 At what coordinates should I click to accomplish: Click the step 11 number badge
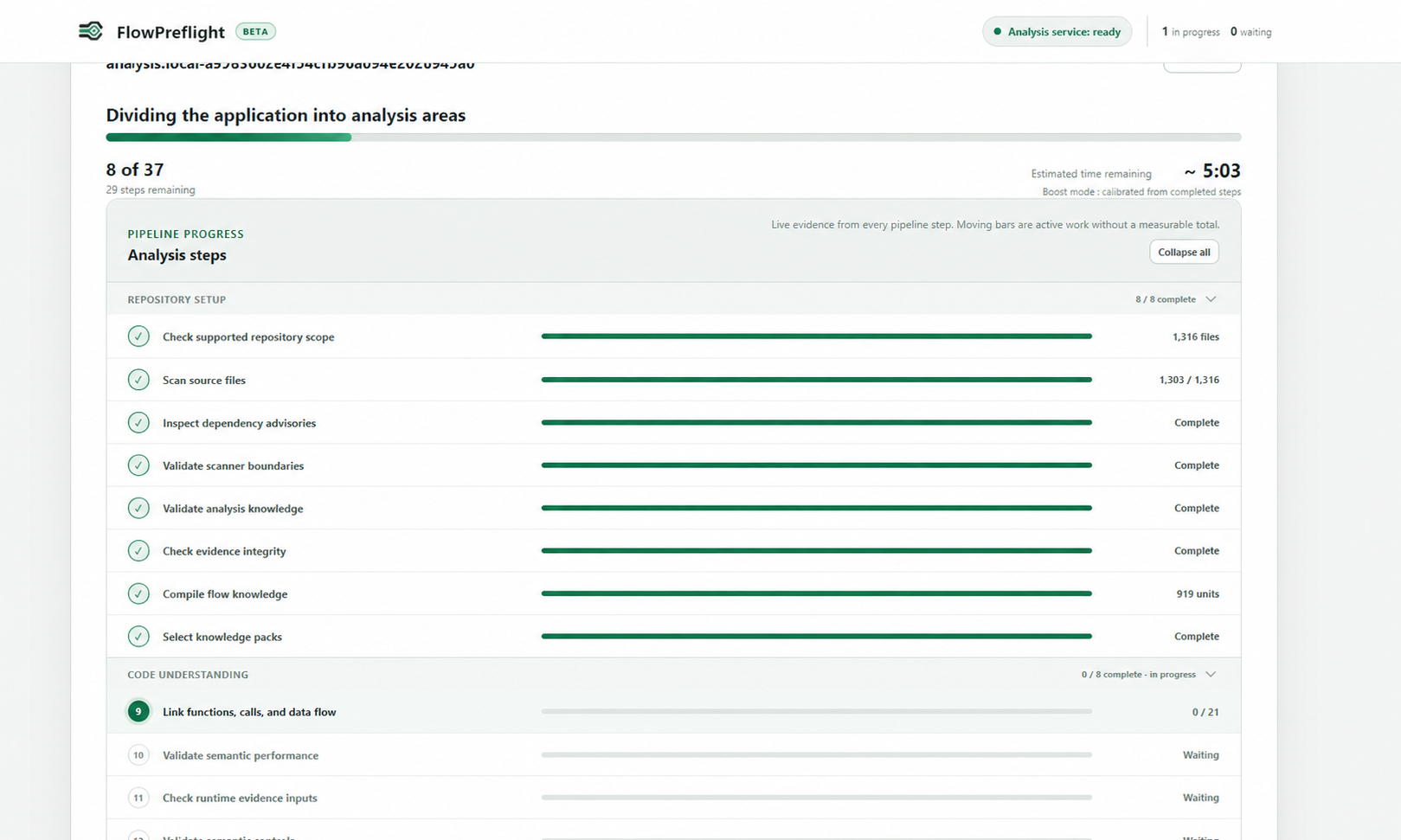[138, 798]
